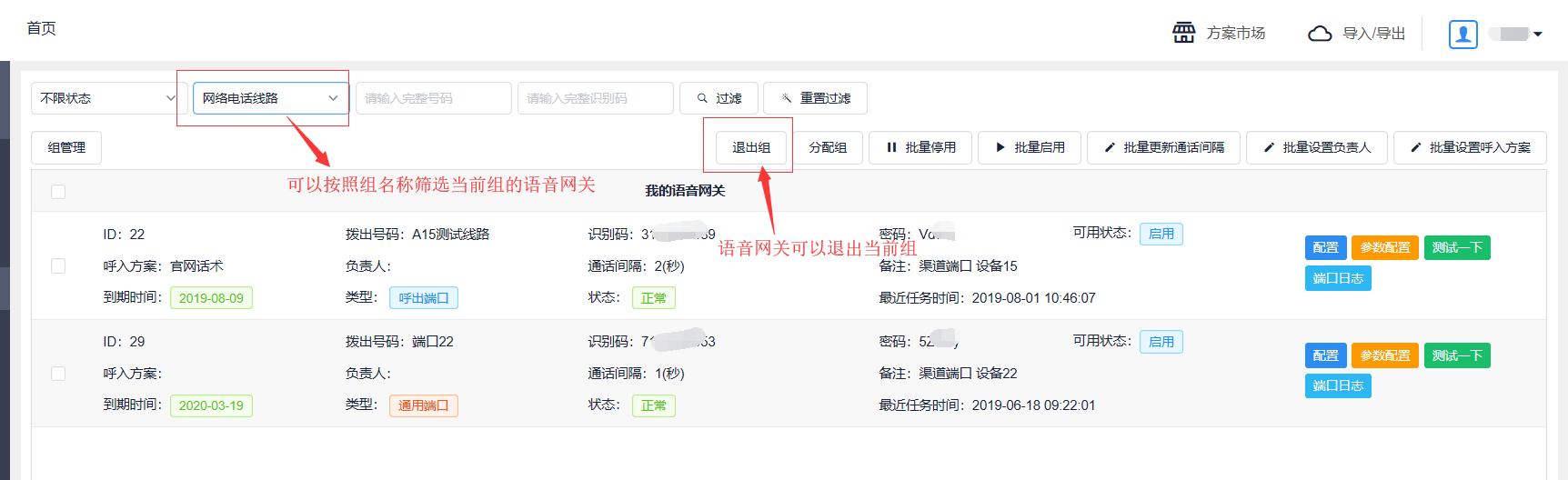Toggle the select-all checkbox in table header

(x=58, y=192)
